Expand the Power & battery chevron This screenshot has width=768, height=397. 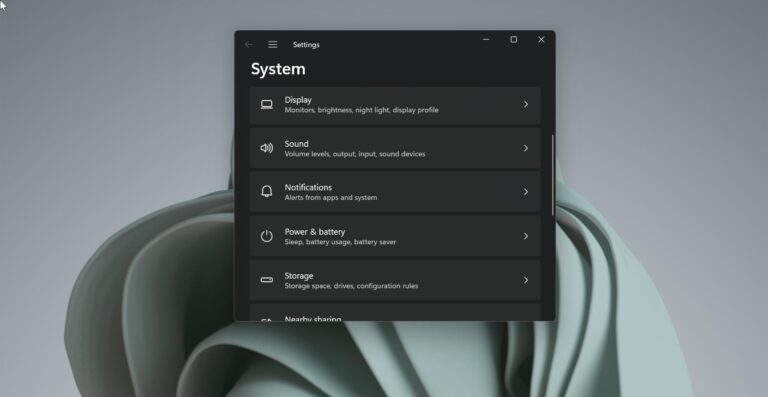(x=526, y=236)
